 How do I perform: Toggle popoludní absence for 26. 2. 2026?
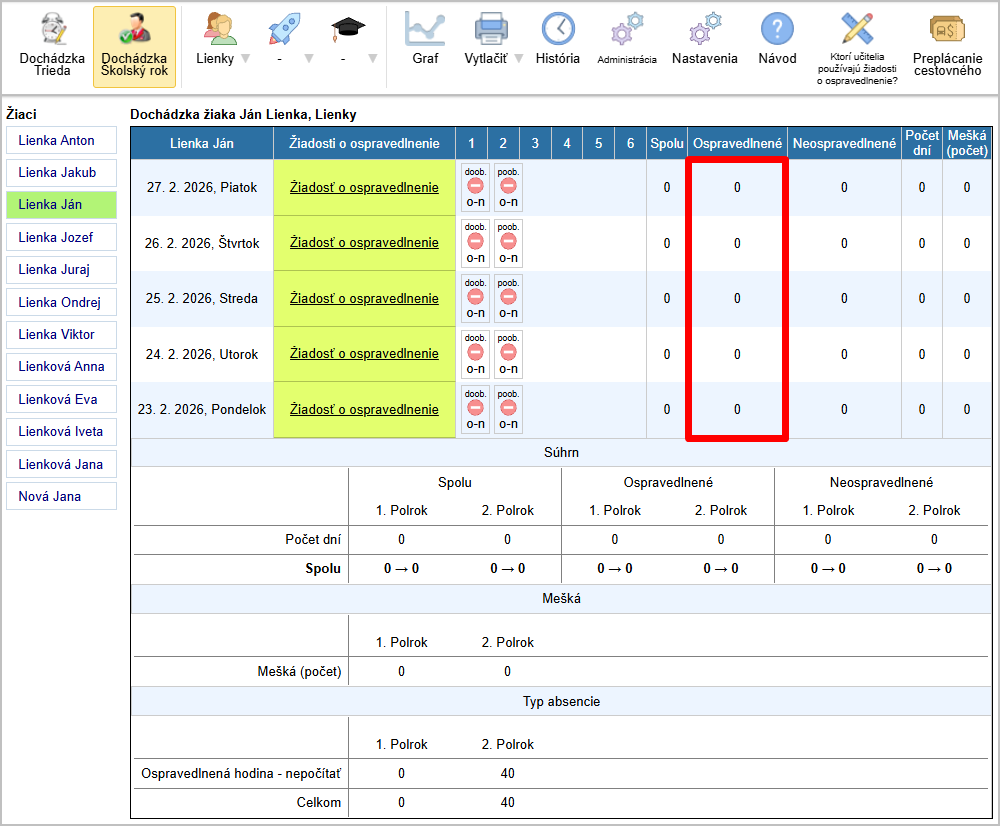(508, 243)
